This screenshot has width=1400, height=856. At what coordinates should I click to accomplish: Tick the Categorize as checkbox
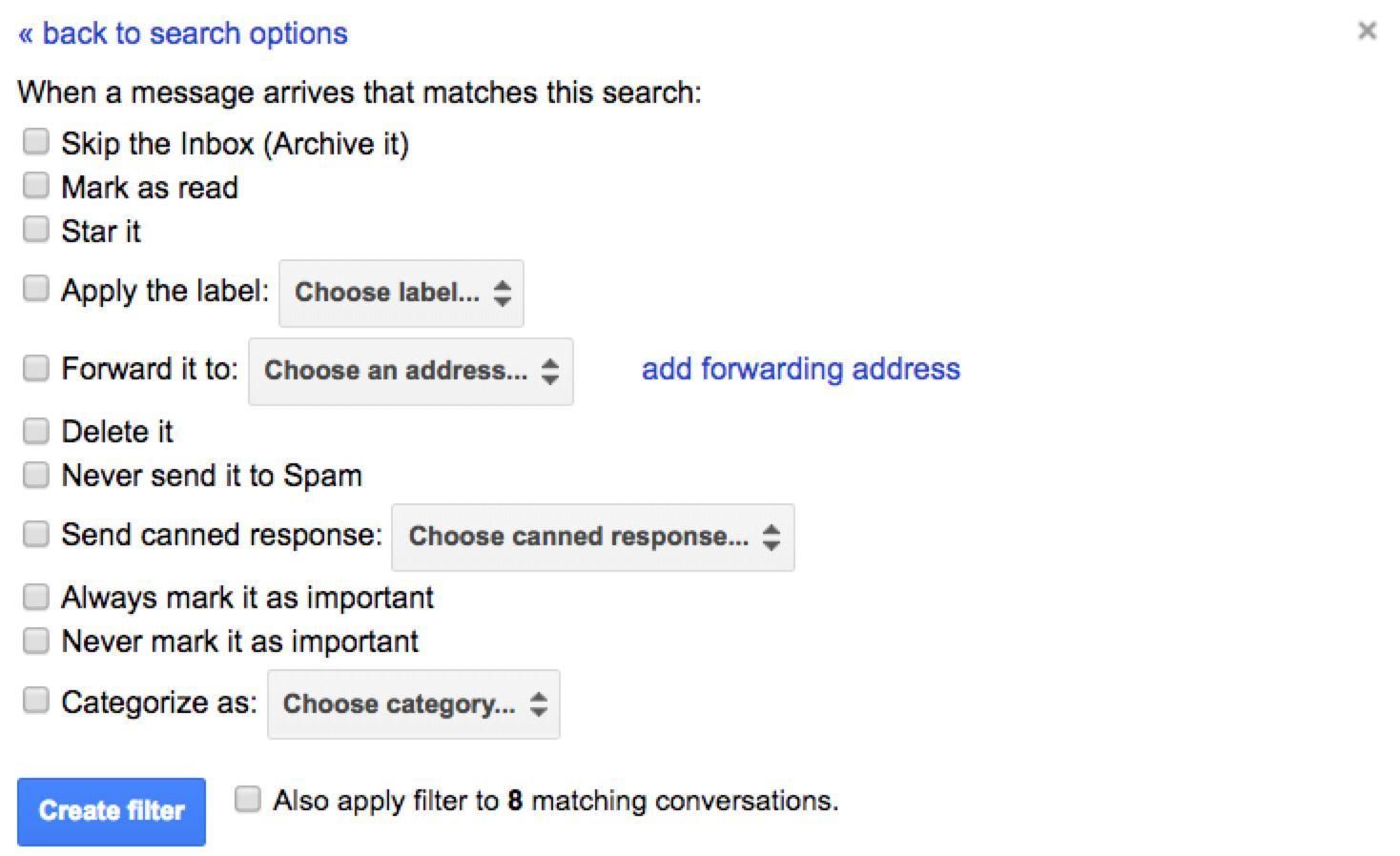pos(36,701)
